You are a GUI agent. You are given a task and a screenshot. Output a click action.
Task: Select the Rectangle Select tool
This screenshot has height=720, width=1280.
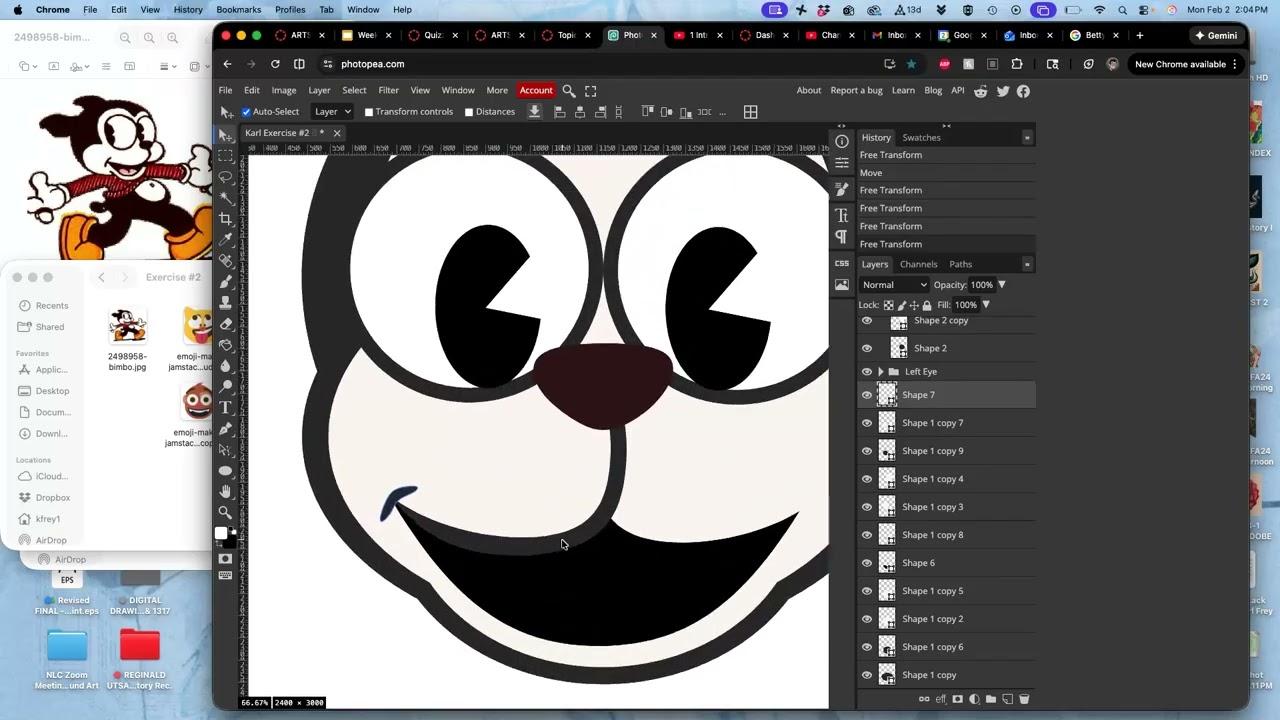[x=226, y=155]
